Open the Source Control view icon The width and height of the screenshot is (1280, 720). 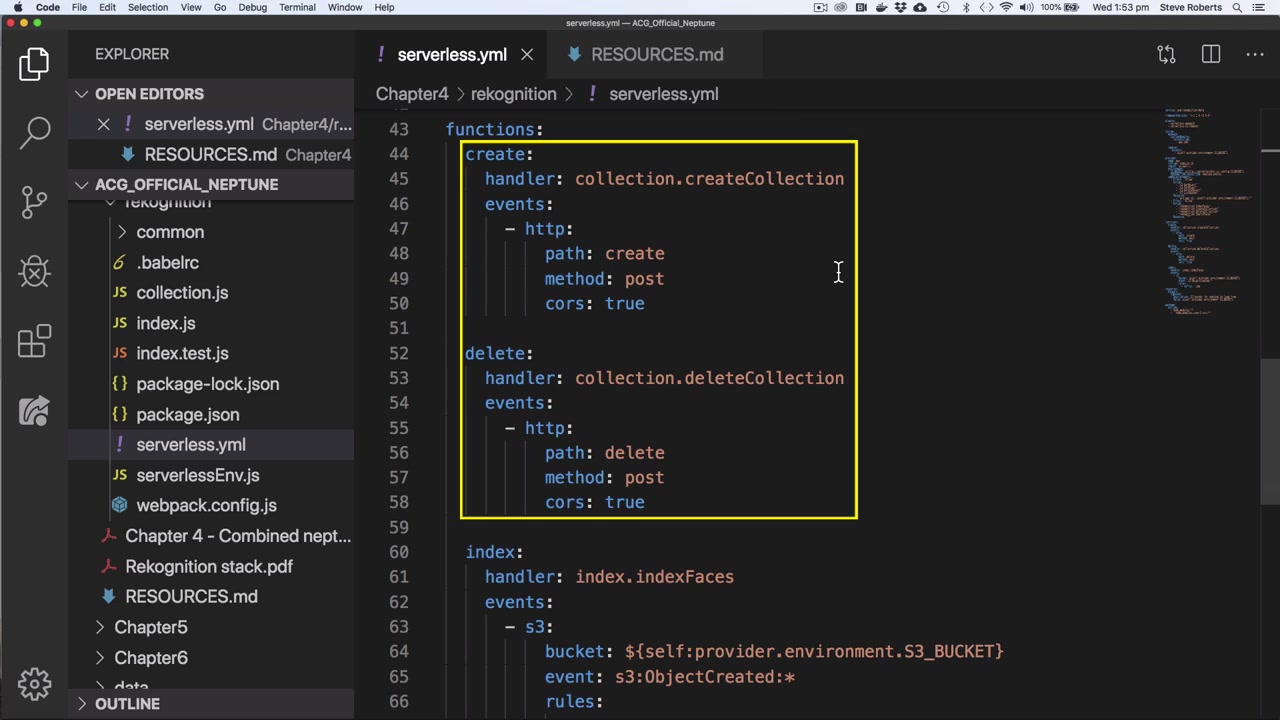pyautogui.click(x=34, y=201)
